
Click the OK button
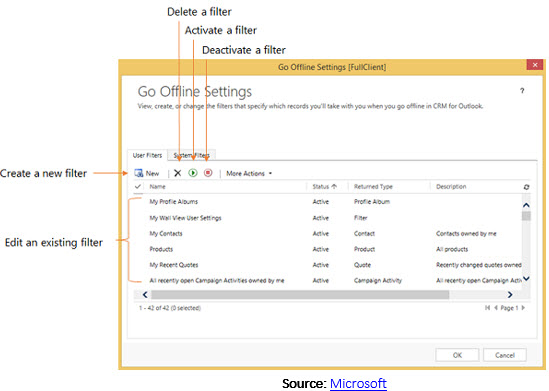[457, 355]
